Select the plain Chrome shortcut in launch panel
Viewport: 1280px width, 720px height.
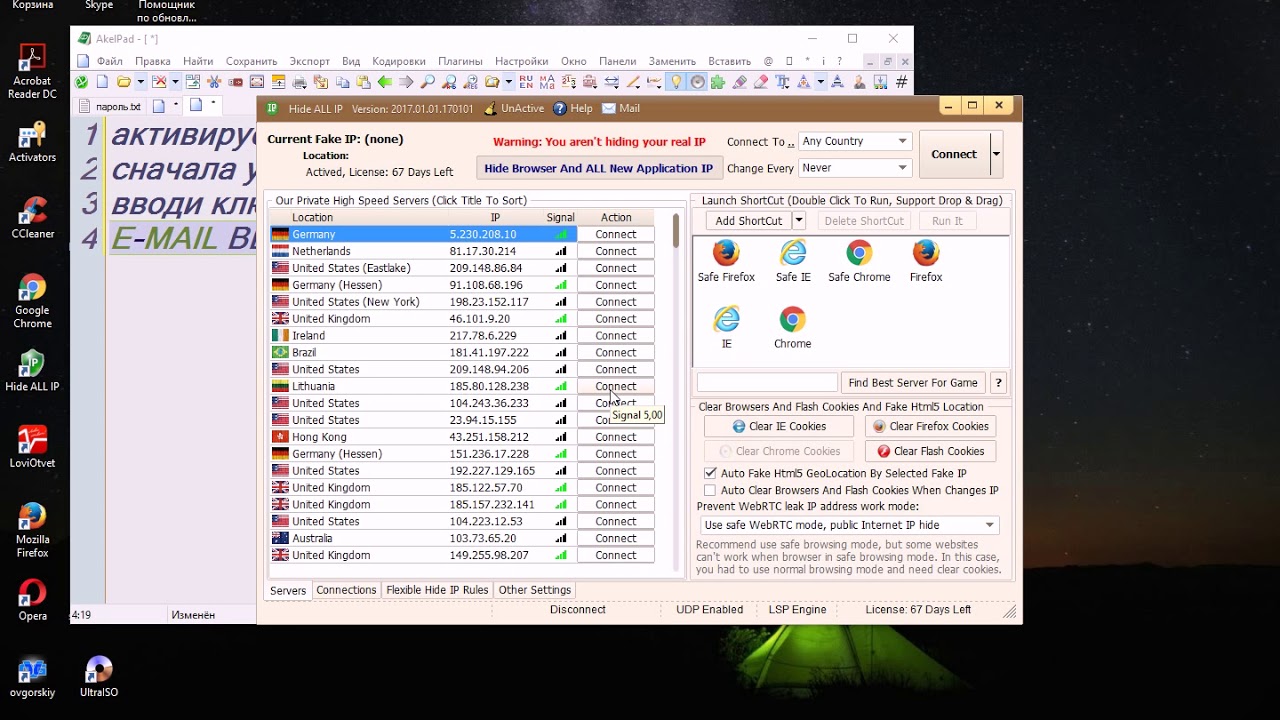[x=792, y=320]
